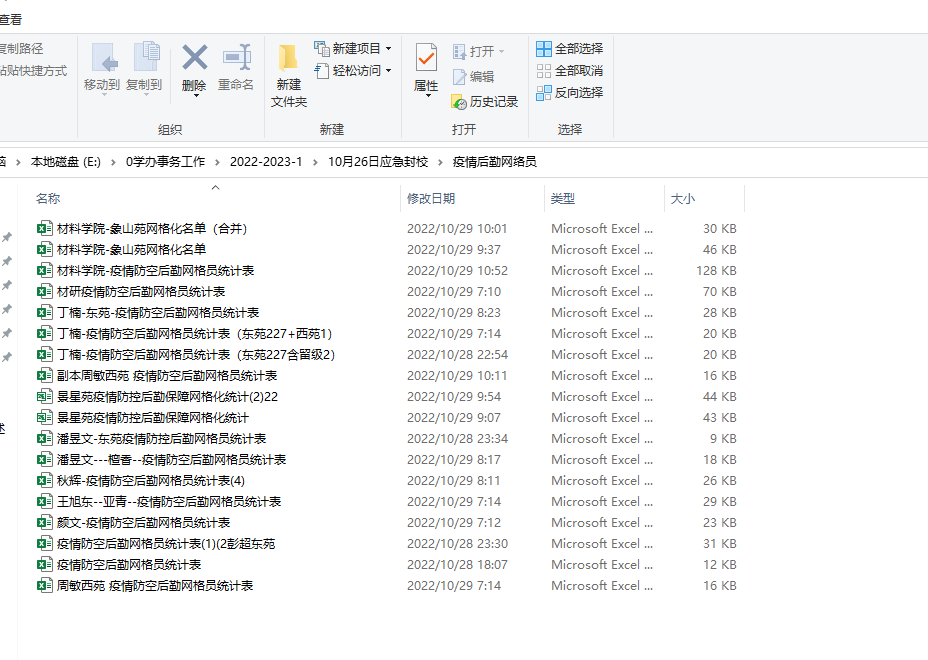Sort files by 修改日期 column header
The width and height of the screenshot is (928, 660).
coord(431,199)
